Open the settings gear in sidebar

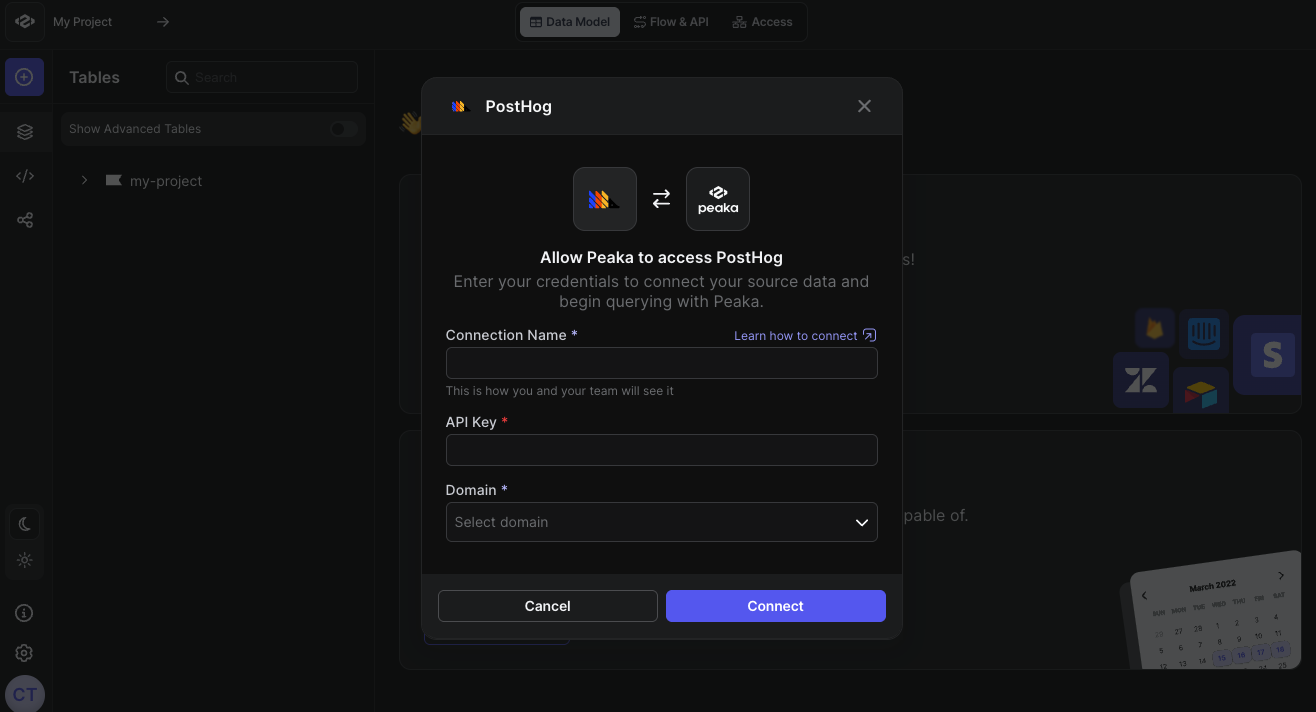pos(25,653)
